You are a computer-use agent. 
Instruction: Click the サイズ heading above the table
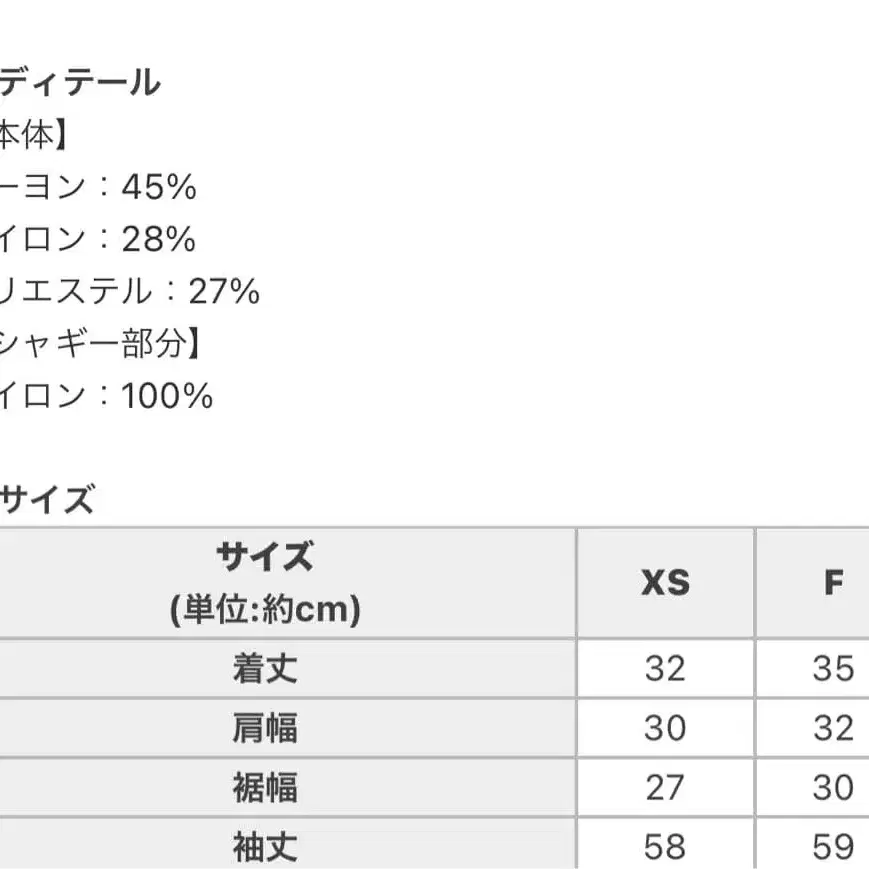46,500
